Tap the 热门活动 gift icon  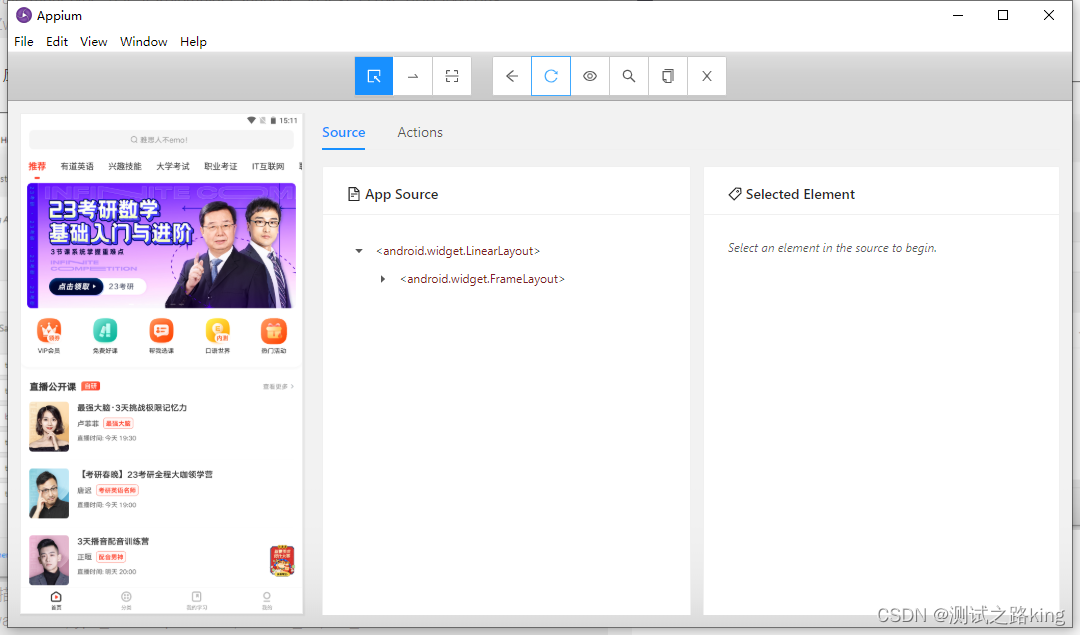[273, 331]
